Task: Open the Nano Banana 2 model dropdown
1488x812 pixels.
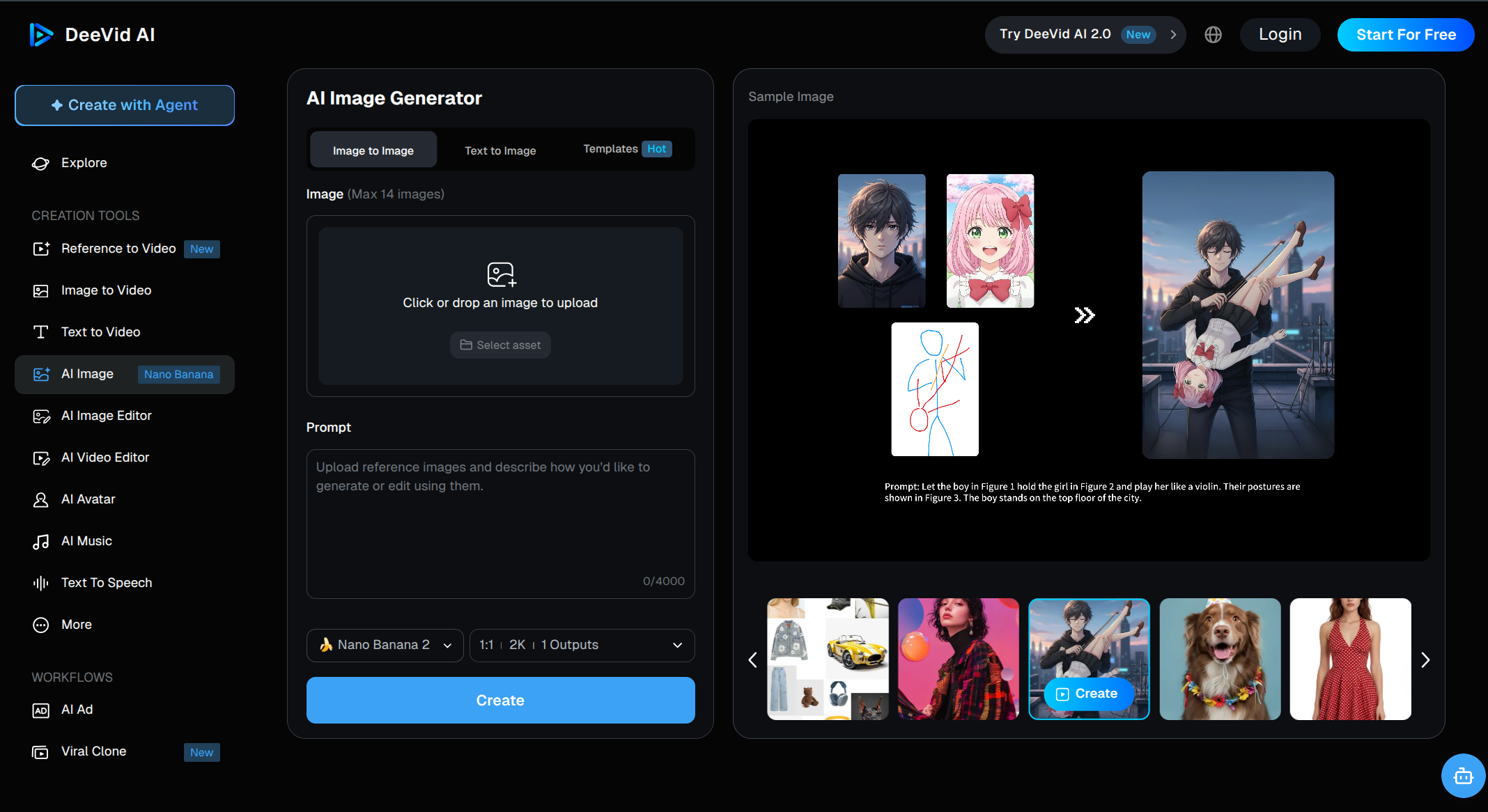Action: (385, 646)
